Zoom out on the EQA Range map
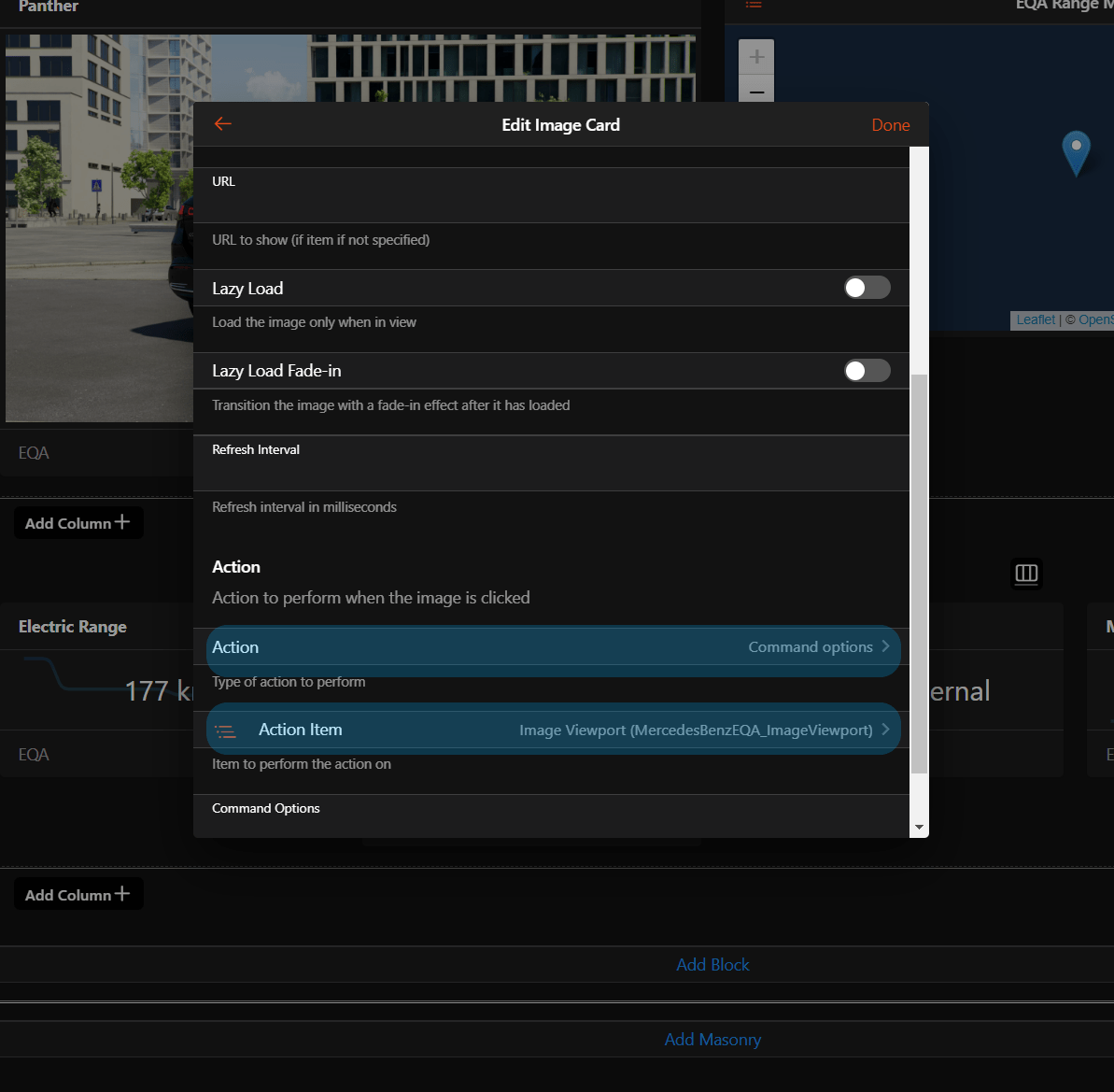Image resolution: width=1114 pixels, height=1092 pixels. pyautogui.click(x=756, y=92)
